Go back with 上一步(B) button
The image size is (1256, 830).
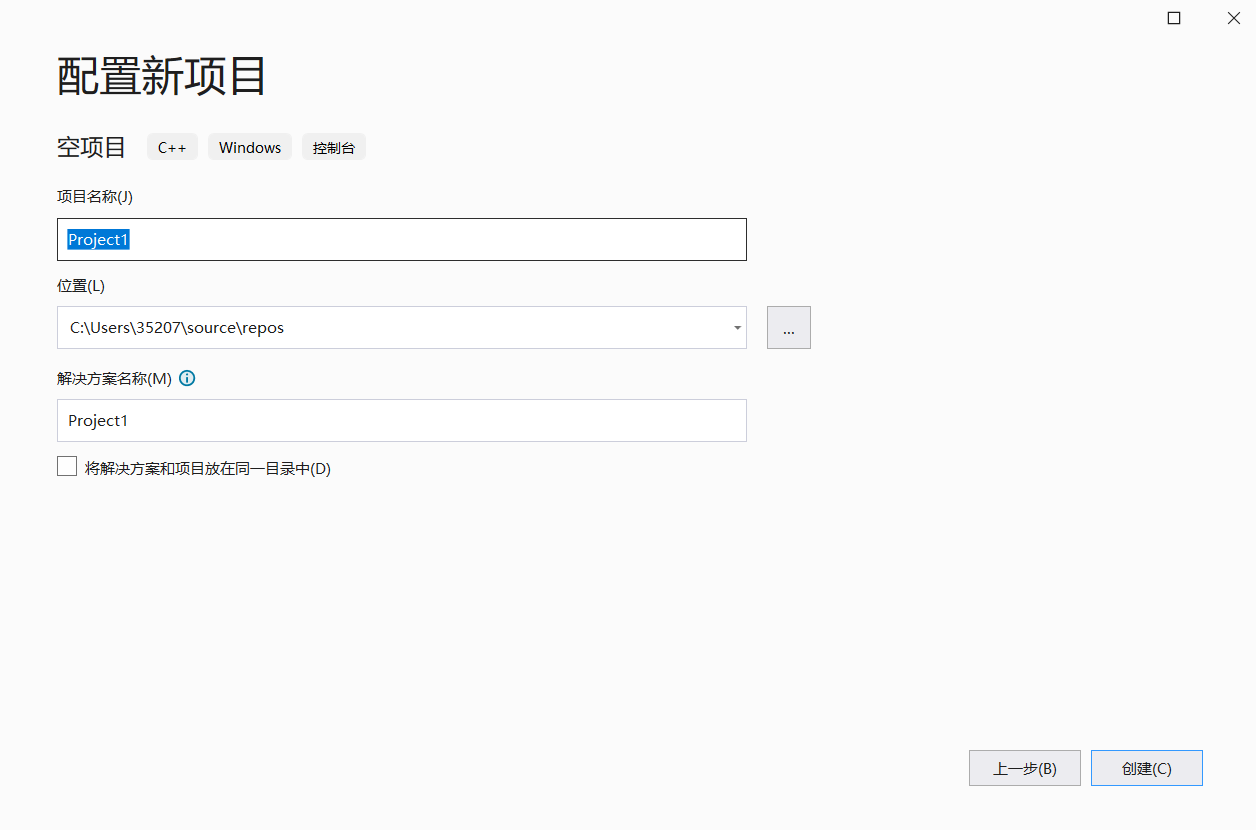point(1025,768)
